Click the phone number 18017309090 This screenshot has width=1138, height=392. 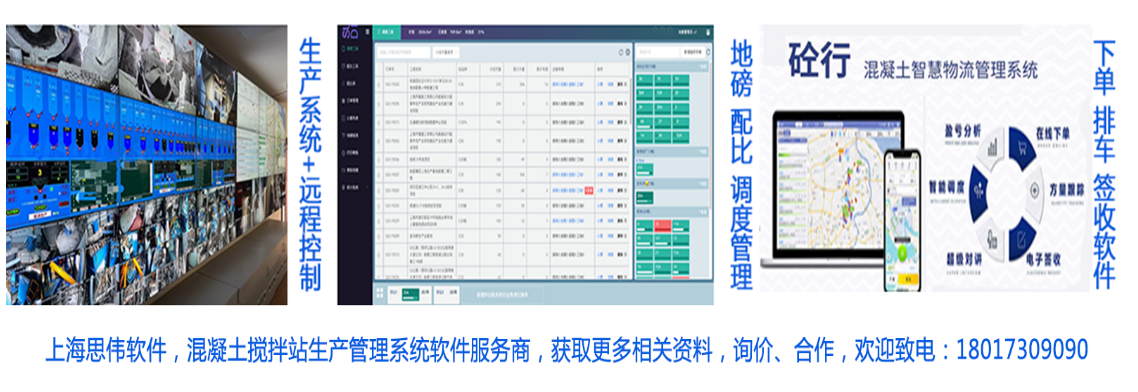coord(1023,351)
